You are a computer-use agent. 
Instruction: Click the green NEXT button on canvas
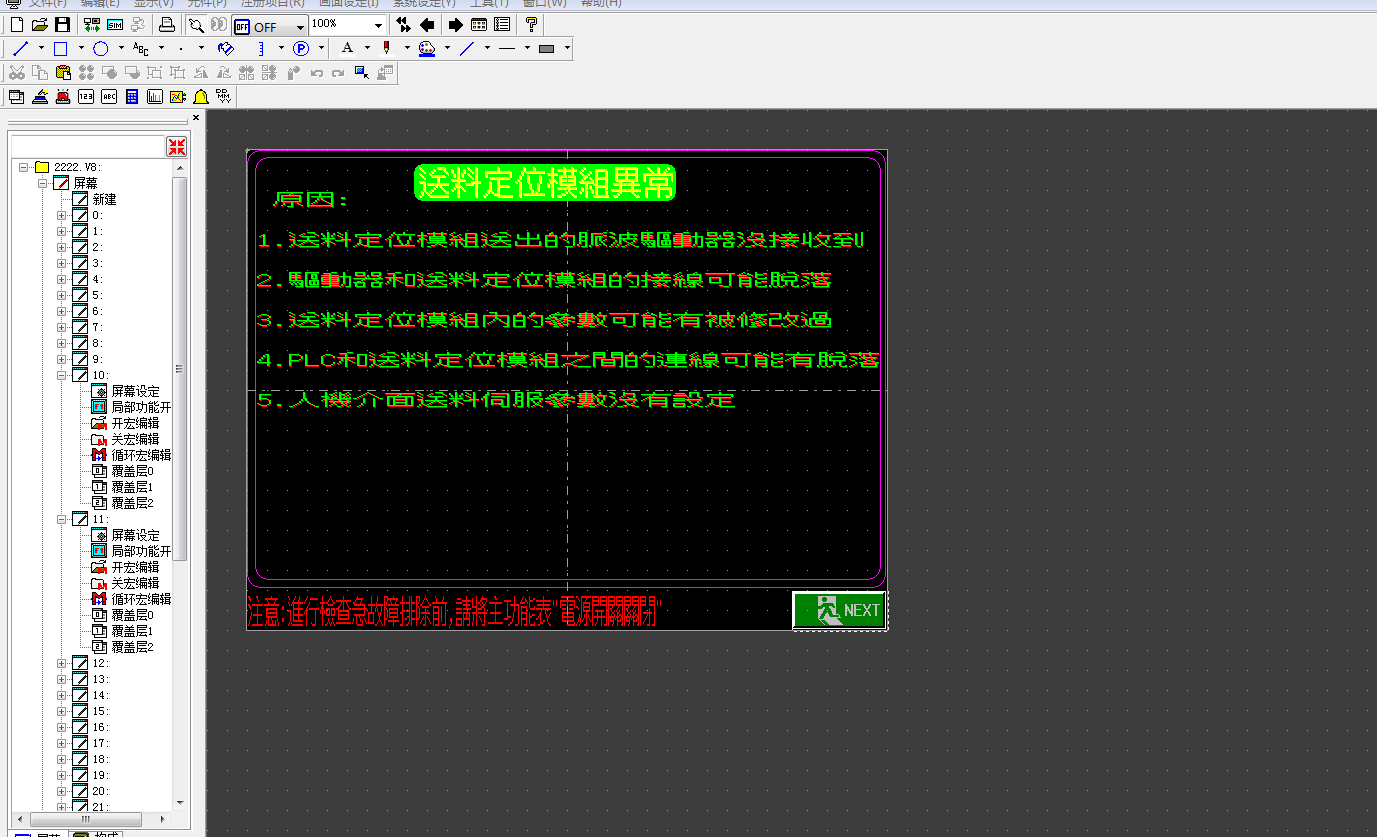(839, 610)
